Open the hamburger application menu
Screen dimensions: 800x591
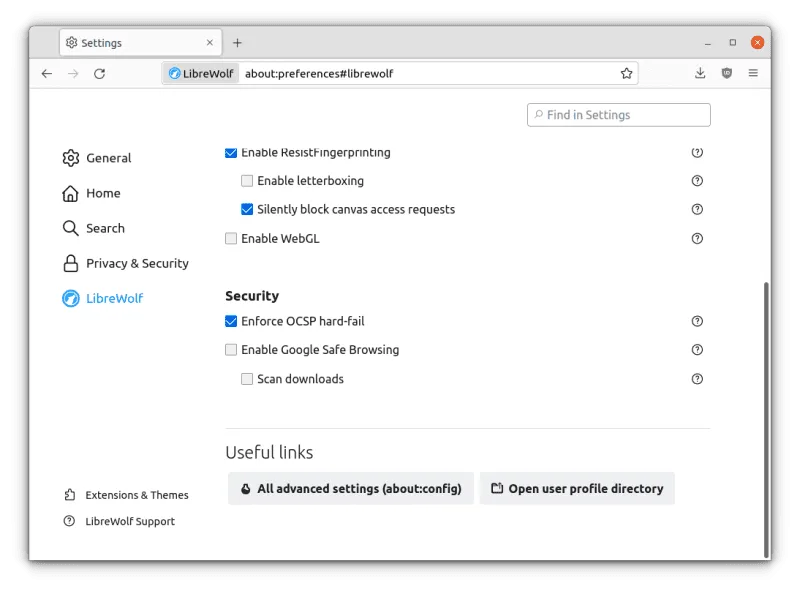(753, 73)
